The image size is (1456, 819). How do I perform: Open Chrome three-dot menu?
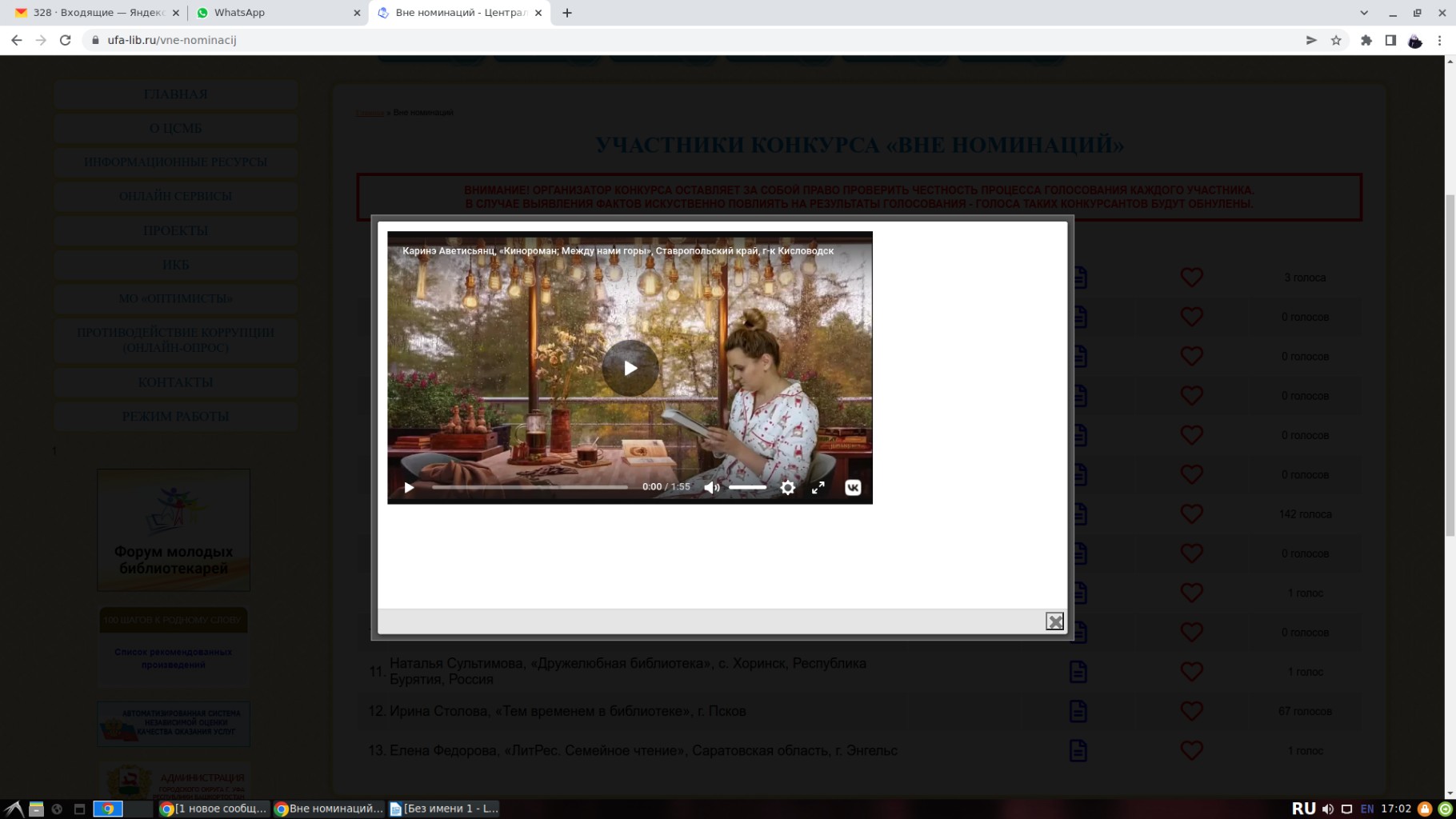pos(1439,40)
